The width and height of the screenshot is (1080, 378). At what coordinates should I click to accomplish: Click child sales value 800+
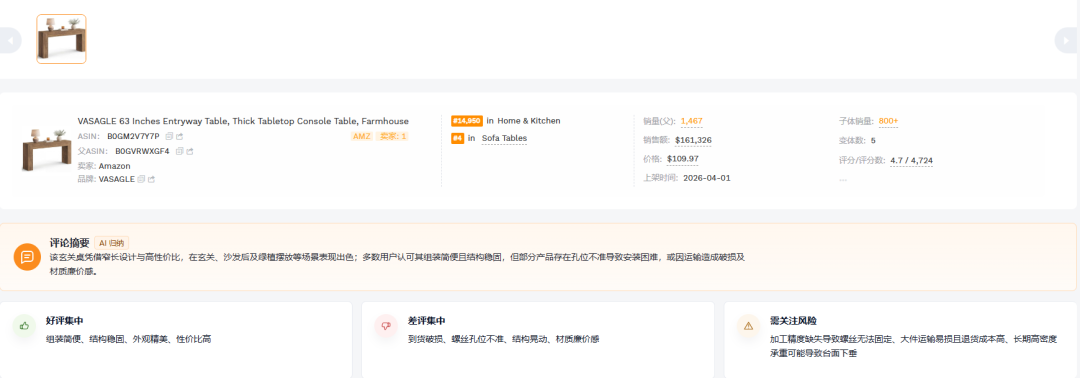pos(889,121)
